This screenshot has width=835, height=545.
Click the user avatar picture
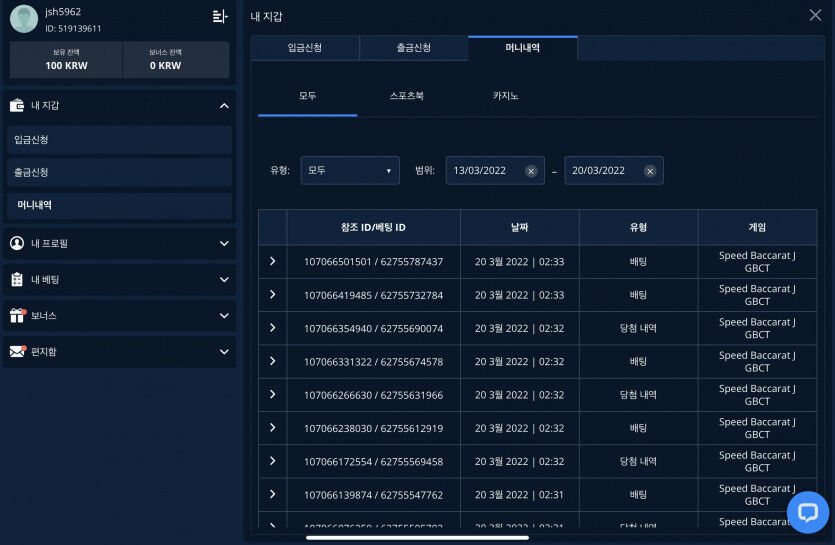tap(24, 19)
